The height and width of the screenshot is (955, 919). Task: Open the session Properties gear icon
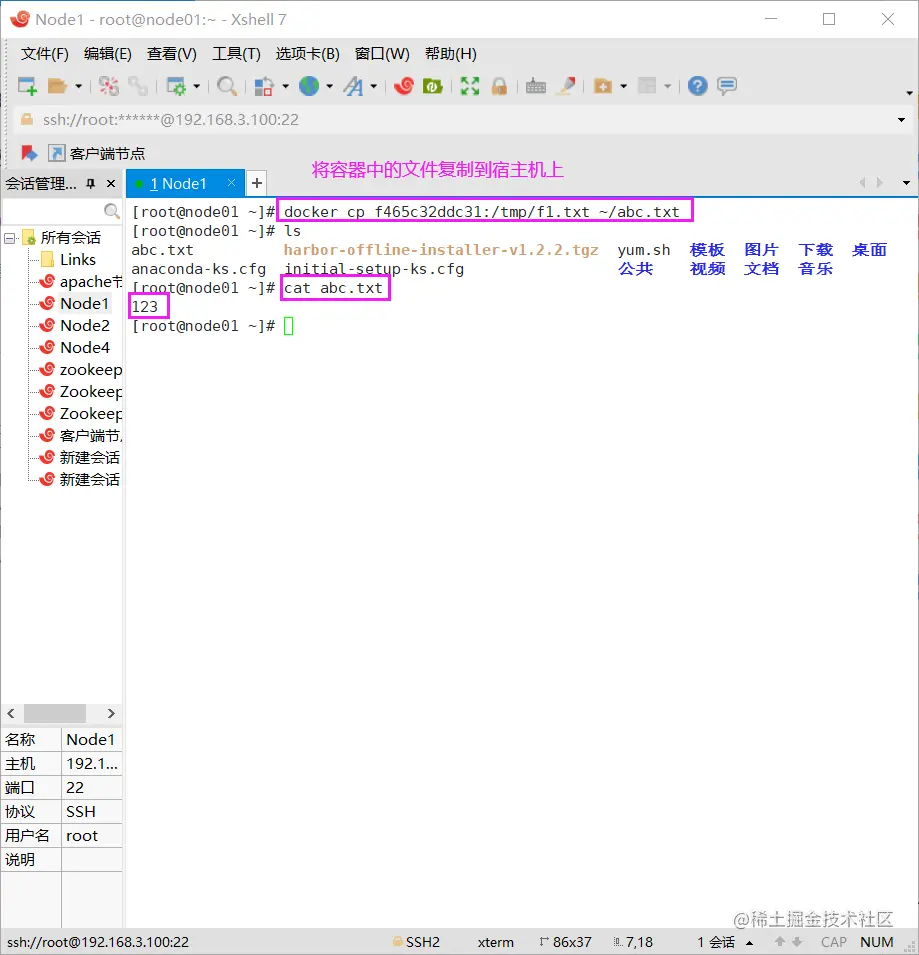[x=176, y=86]
